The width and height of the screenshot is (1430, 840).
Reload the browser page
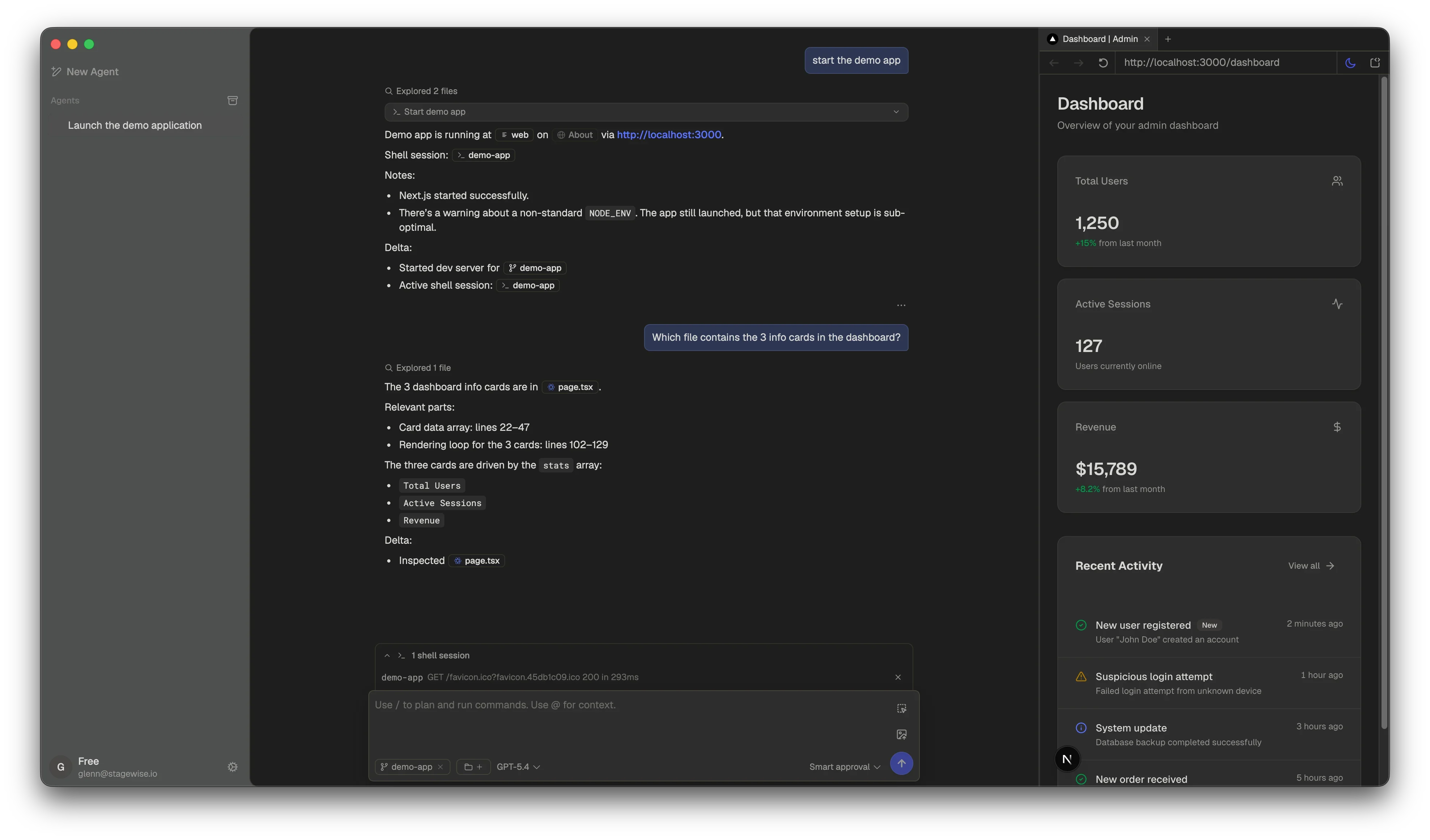coord(1103,63)
